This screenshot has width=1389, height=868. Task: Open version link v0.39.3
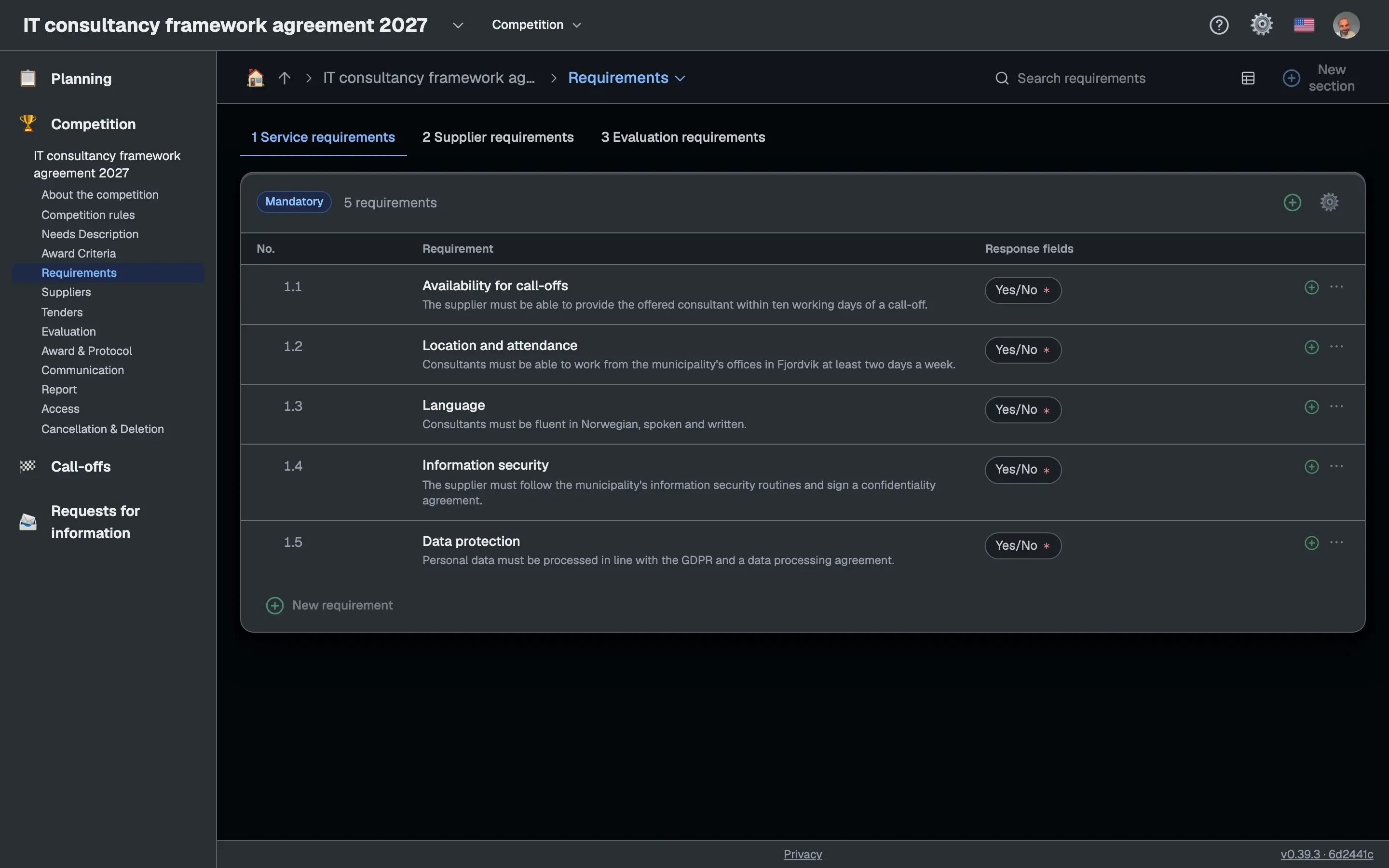1326,854
